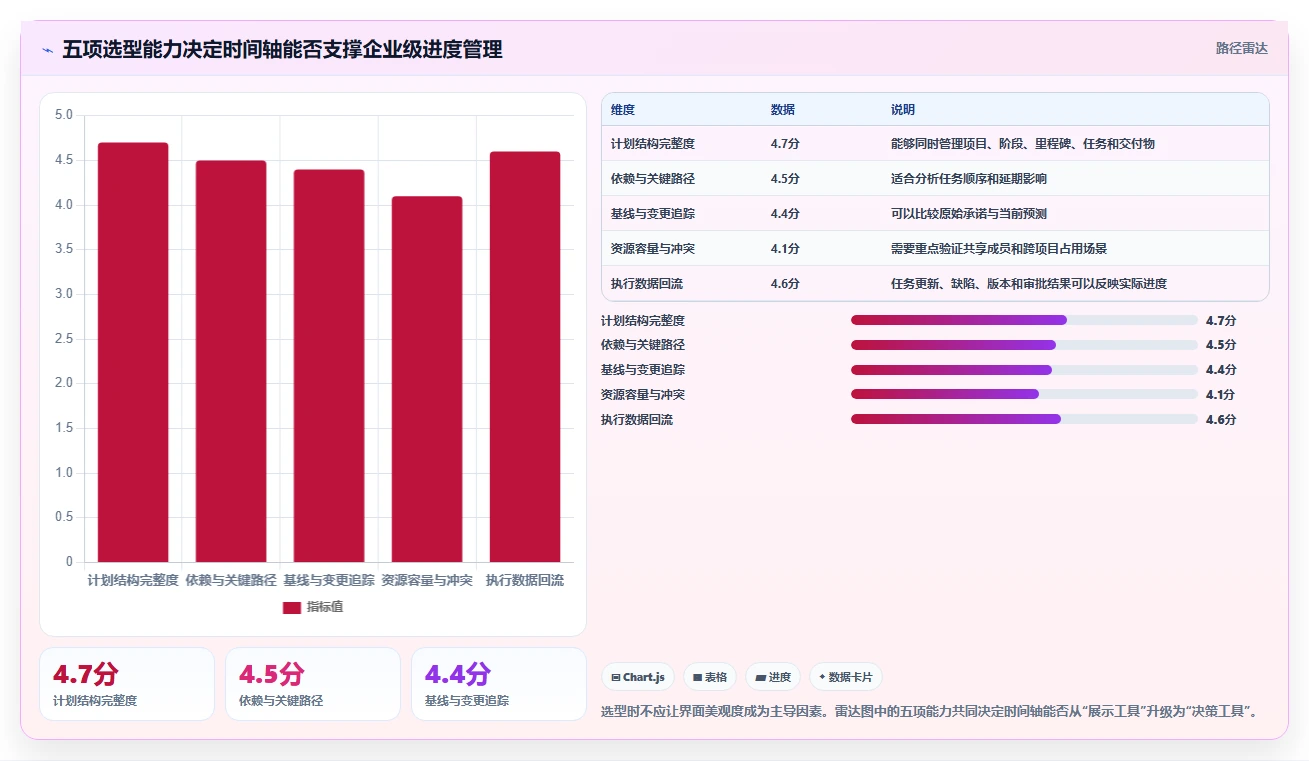Select the 表格 tag chip
This screenshot has width=1309, height=761.
coord(710,677)
